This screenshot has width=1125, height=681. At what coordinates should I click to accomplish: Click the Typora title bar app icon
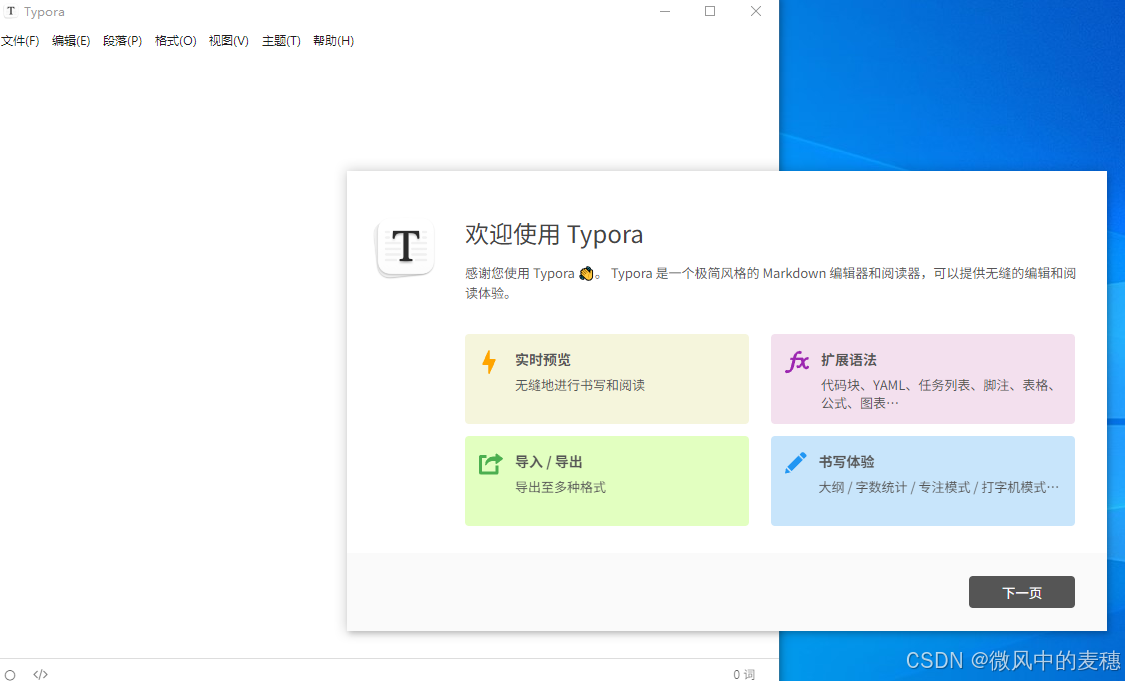tap(11, 11)
